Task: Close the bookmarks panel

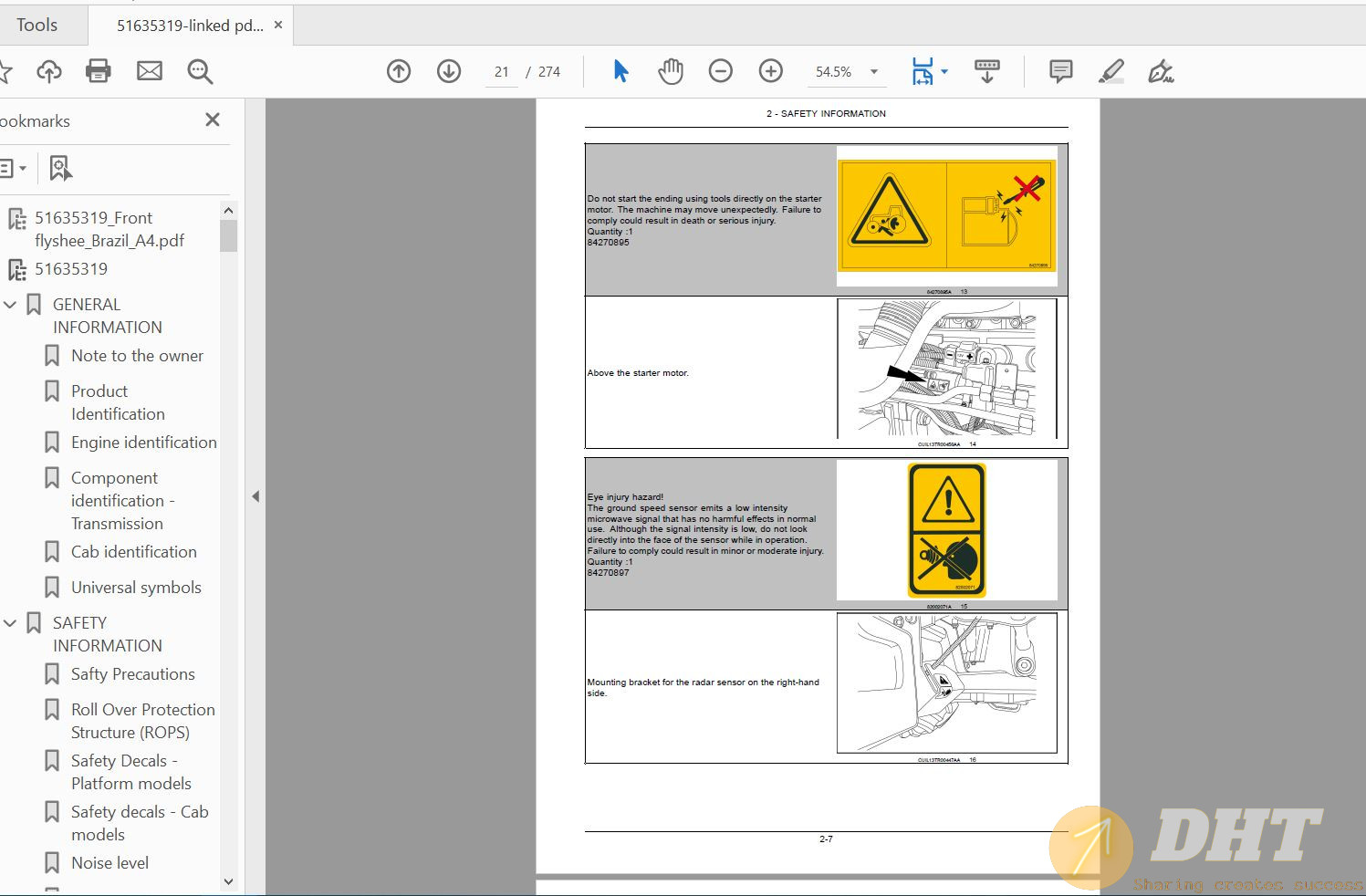Action: pyautogui.click(x=213, y=120)
